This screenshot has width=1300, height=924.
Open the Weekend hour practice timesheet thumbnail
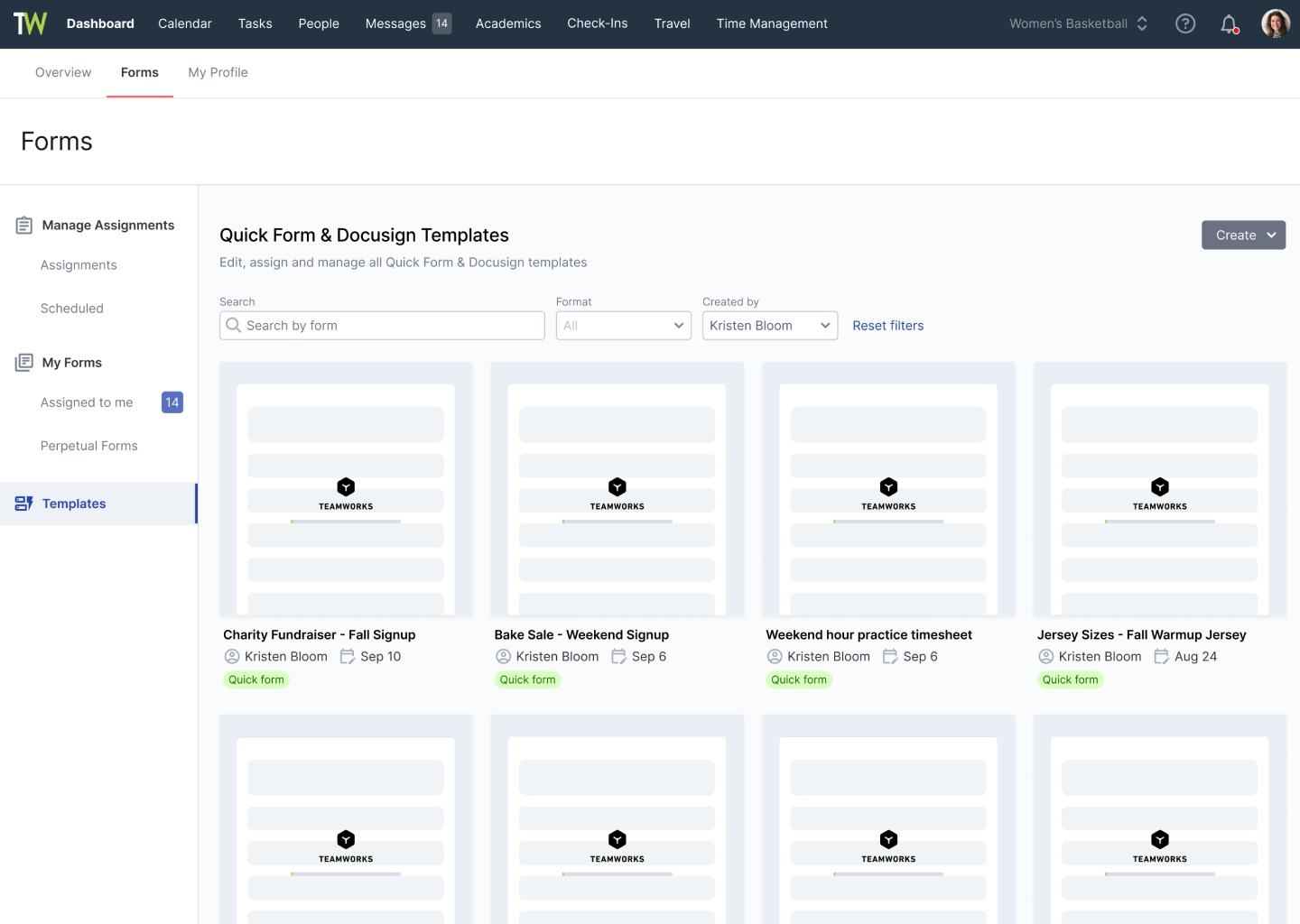[x=888, y=489]
